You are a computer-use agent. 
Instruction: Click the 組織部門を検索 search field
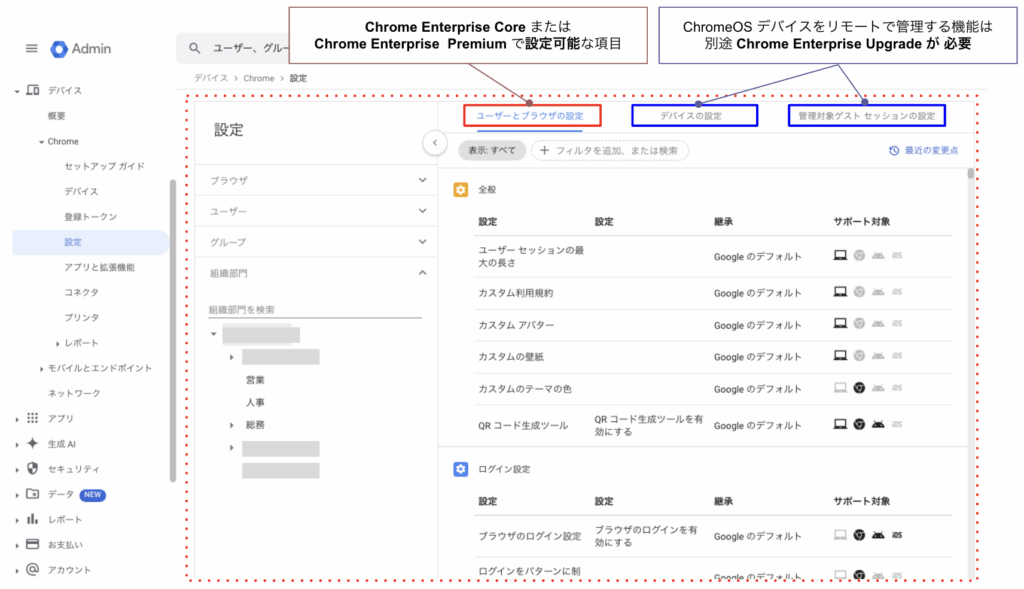[x=315, y=310]
